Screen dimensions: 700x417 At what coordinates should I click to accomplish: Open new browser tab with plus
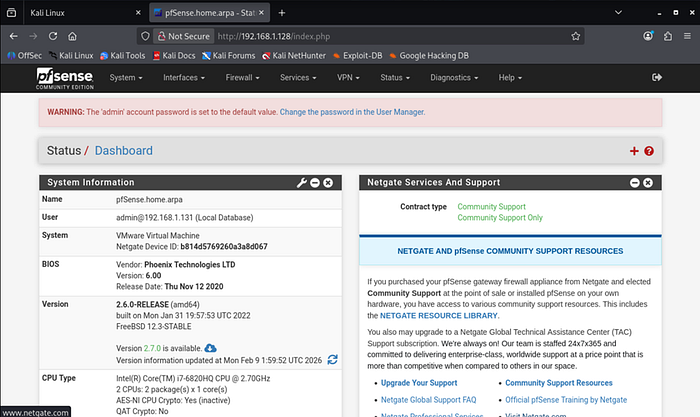click(282, 13)
